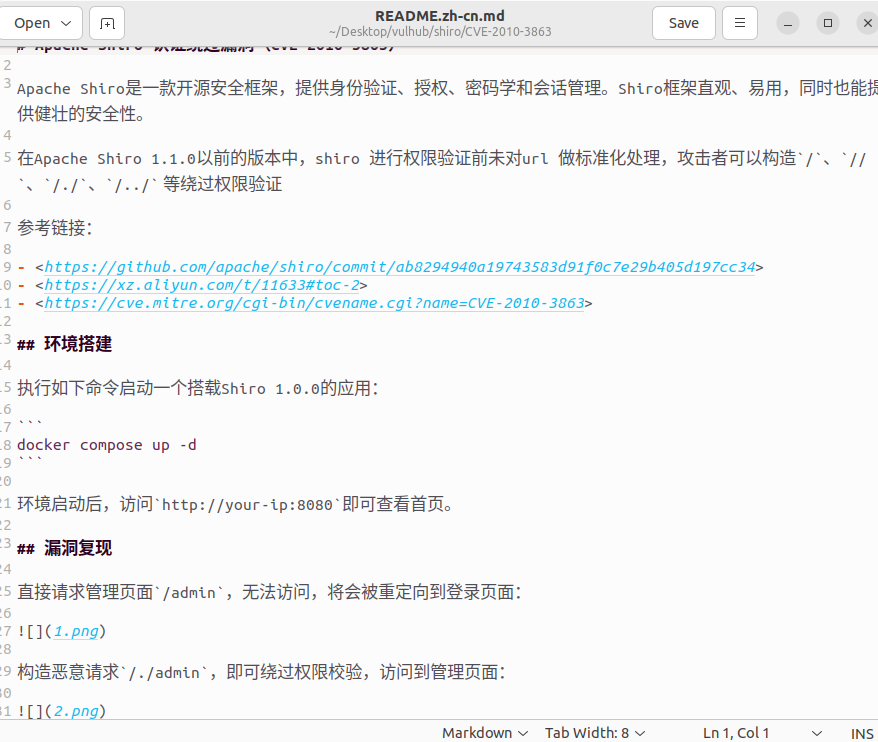Open the Ln 1, Col 1 position dropdown
The image size is (878, 742).
click(x=763, y=732)
